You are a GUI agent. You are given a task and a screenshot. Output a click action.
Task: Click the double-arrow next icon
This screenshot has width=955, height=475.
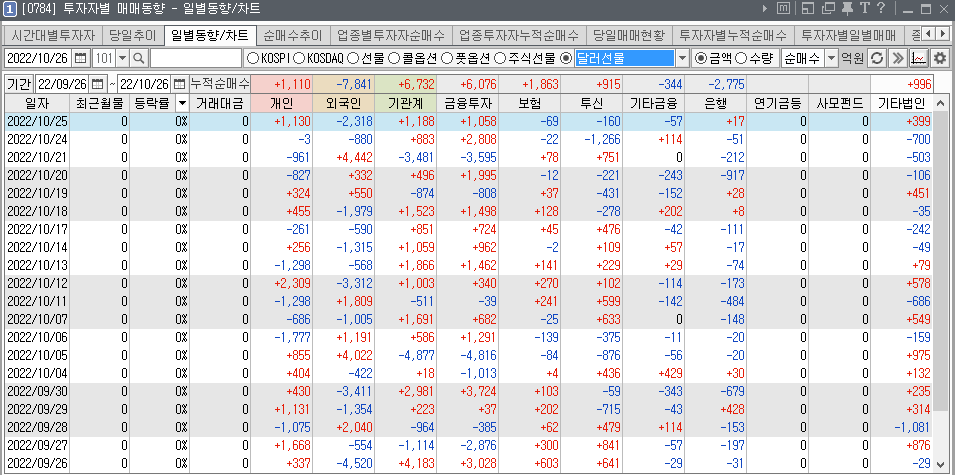898,58
